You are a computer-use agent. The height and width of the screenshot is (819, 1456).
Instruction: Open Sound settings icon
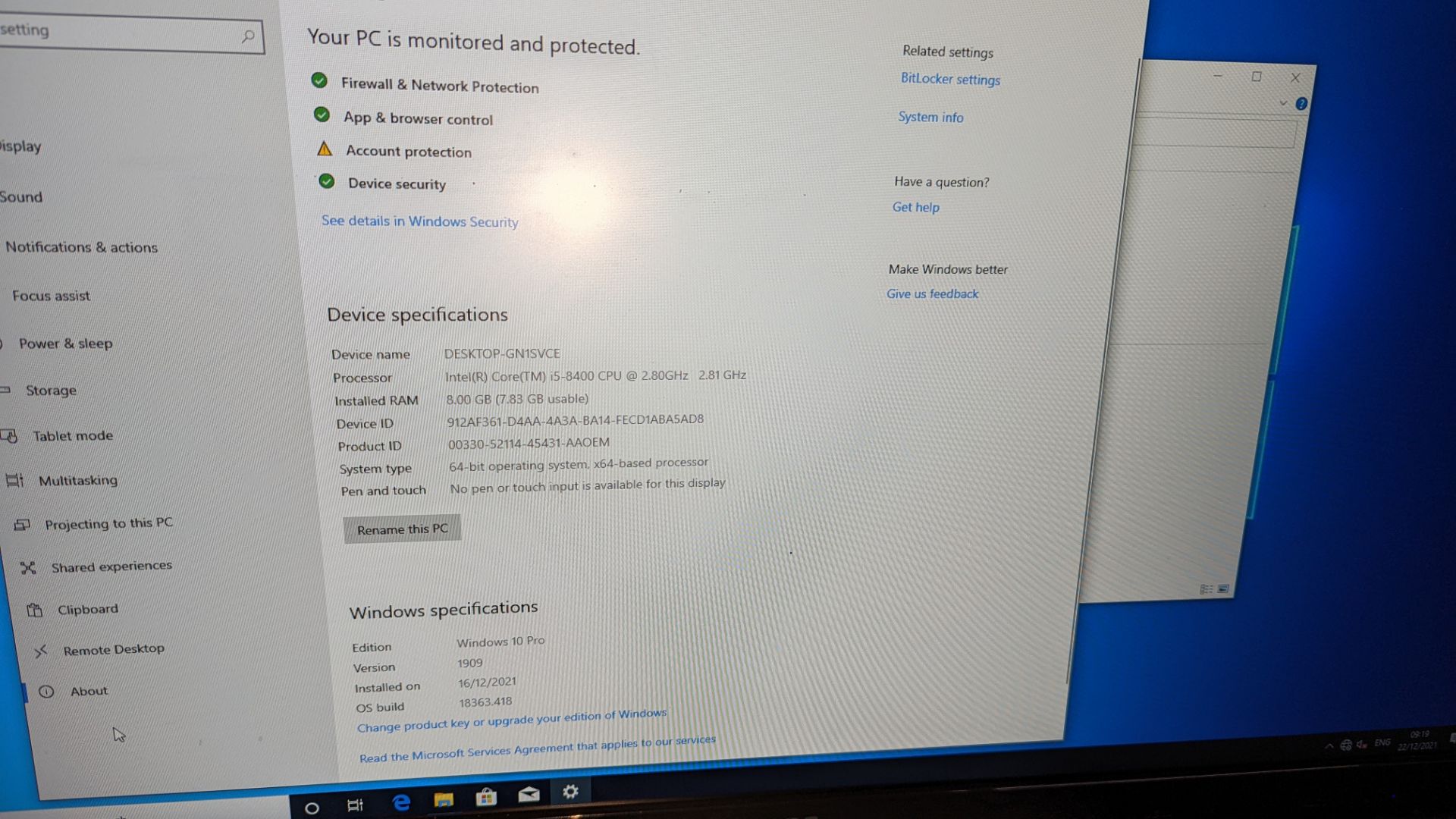coord(23,196)
